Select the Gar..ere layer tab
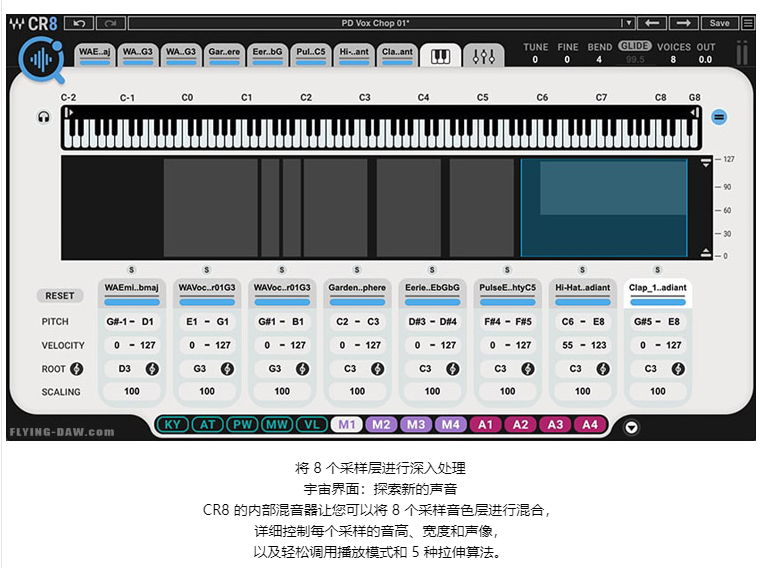Screen dimensions: 762x568 click(x=224, y=55)
